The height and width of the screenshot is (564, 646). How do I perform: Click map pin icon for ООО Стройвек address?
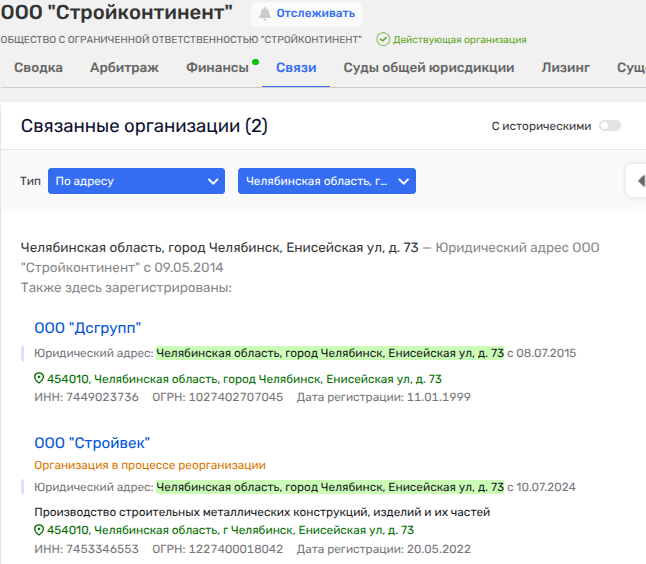(x=39, y=530)
